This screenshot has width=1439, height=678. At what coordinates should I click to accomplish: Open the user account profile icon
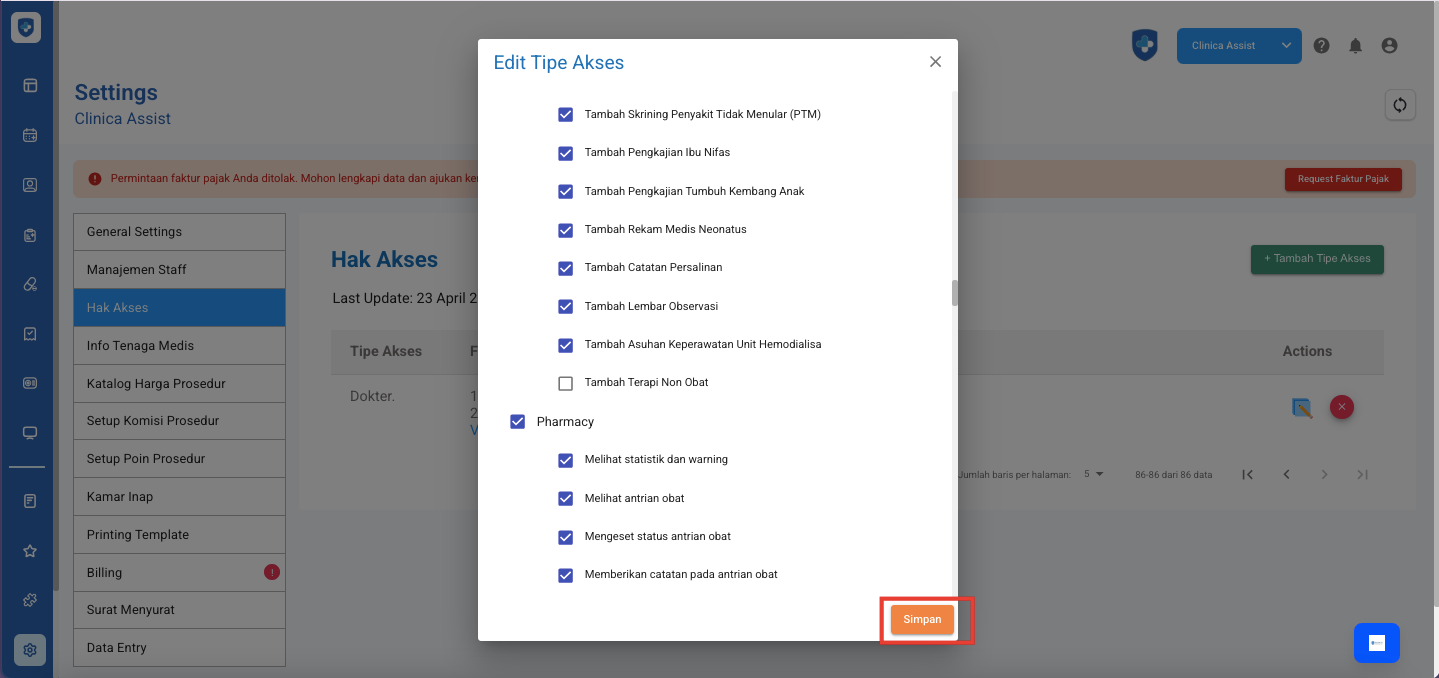pyautogui.click(x=1388, y=46)
